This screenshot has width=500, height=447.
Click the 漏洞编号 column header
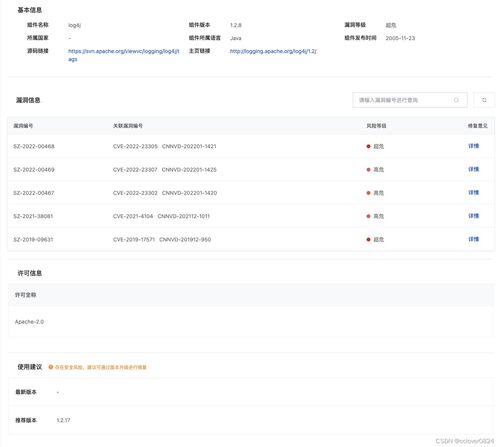[x=23, y=126]
